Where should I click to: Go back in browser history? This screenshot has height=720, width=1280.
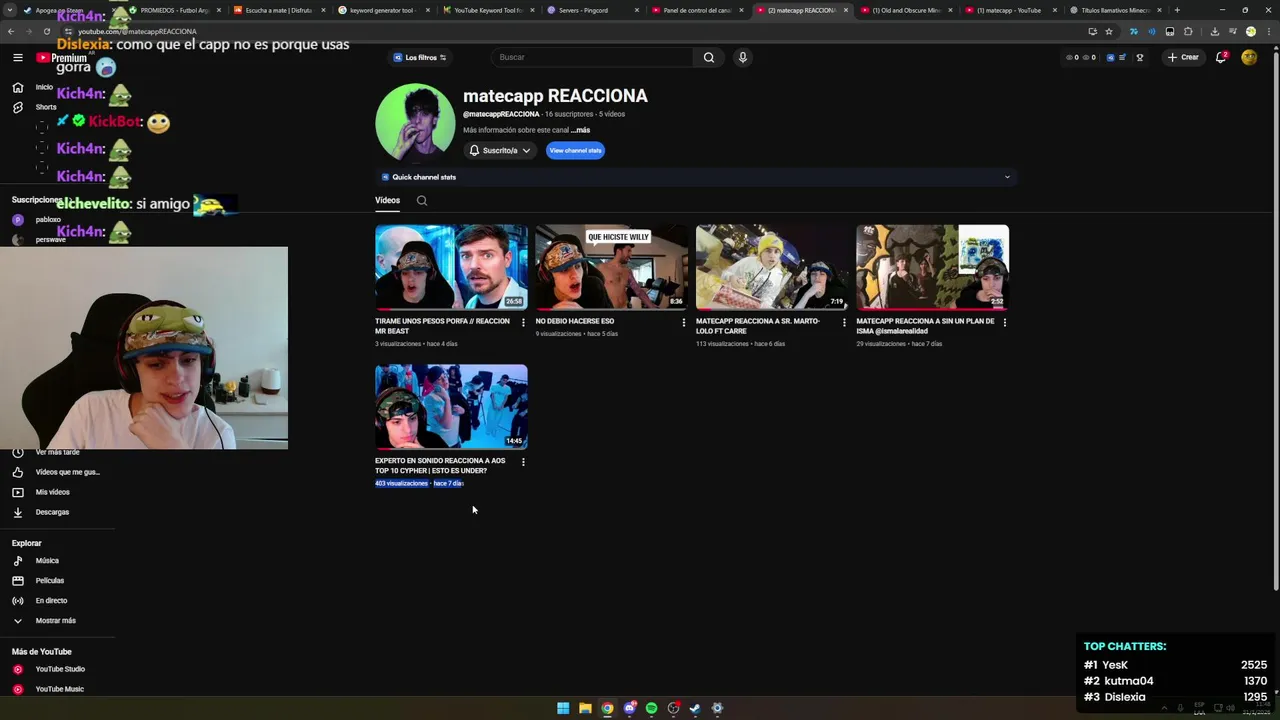click(x=11, y=31)
